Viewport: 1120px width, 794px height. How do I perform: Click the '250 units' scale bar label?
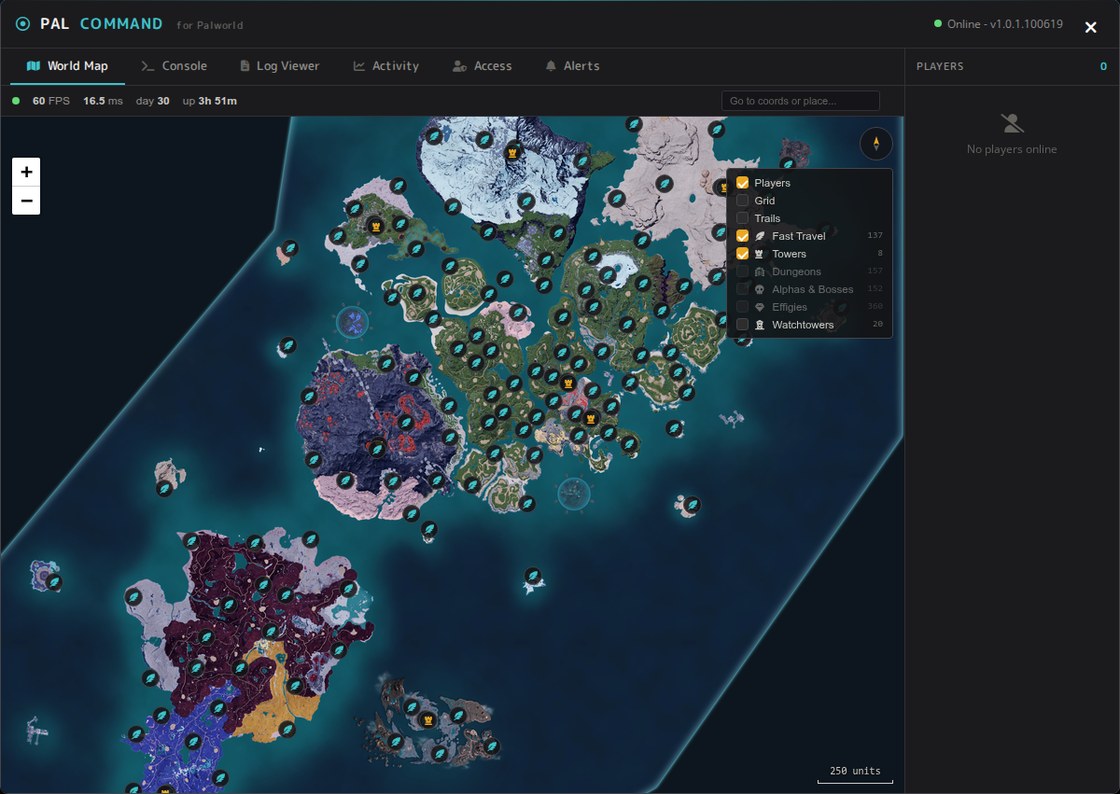pyautogui.click(x=855, y=771)
